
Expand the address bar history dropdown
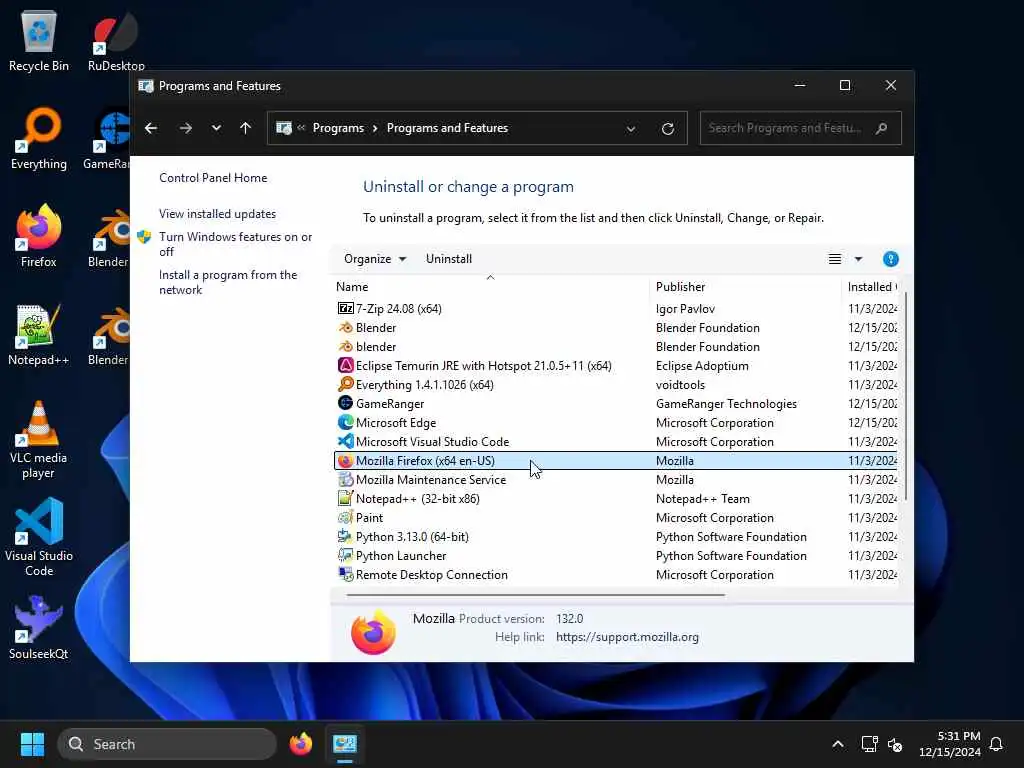point(631,129)
